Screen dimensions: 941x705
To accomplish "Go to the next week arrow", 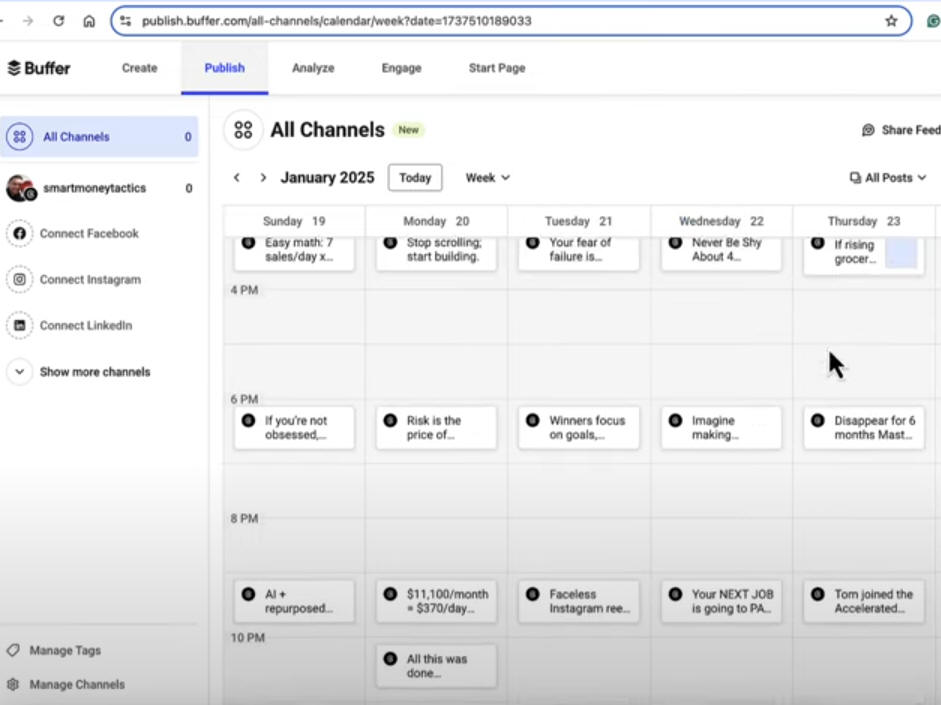I will coord(263,178).
